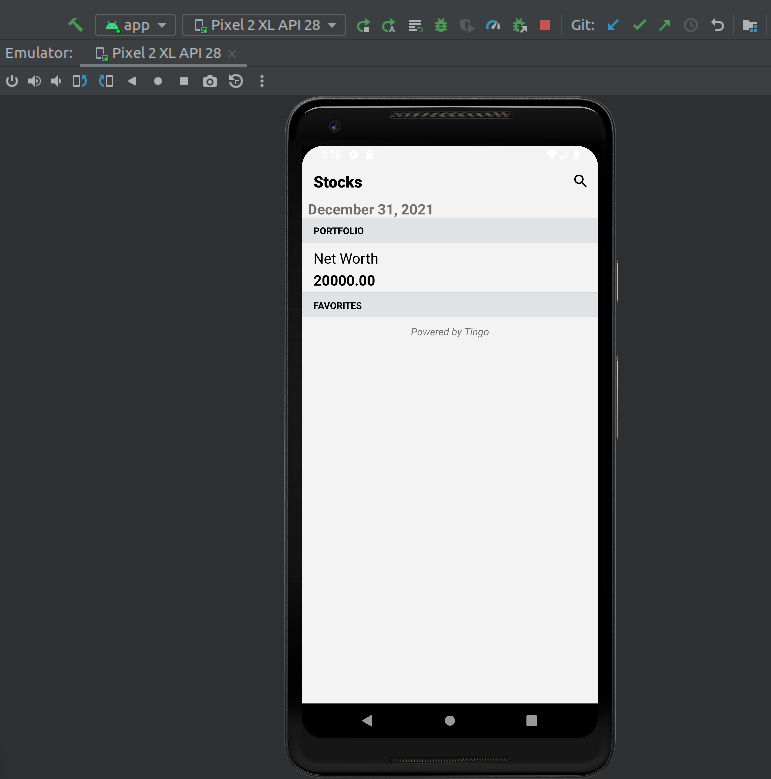
Task: Click the Git Update Project blue arrow
Action: coord(613,25)
